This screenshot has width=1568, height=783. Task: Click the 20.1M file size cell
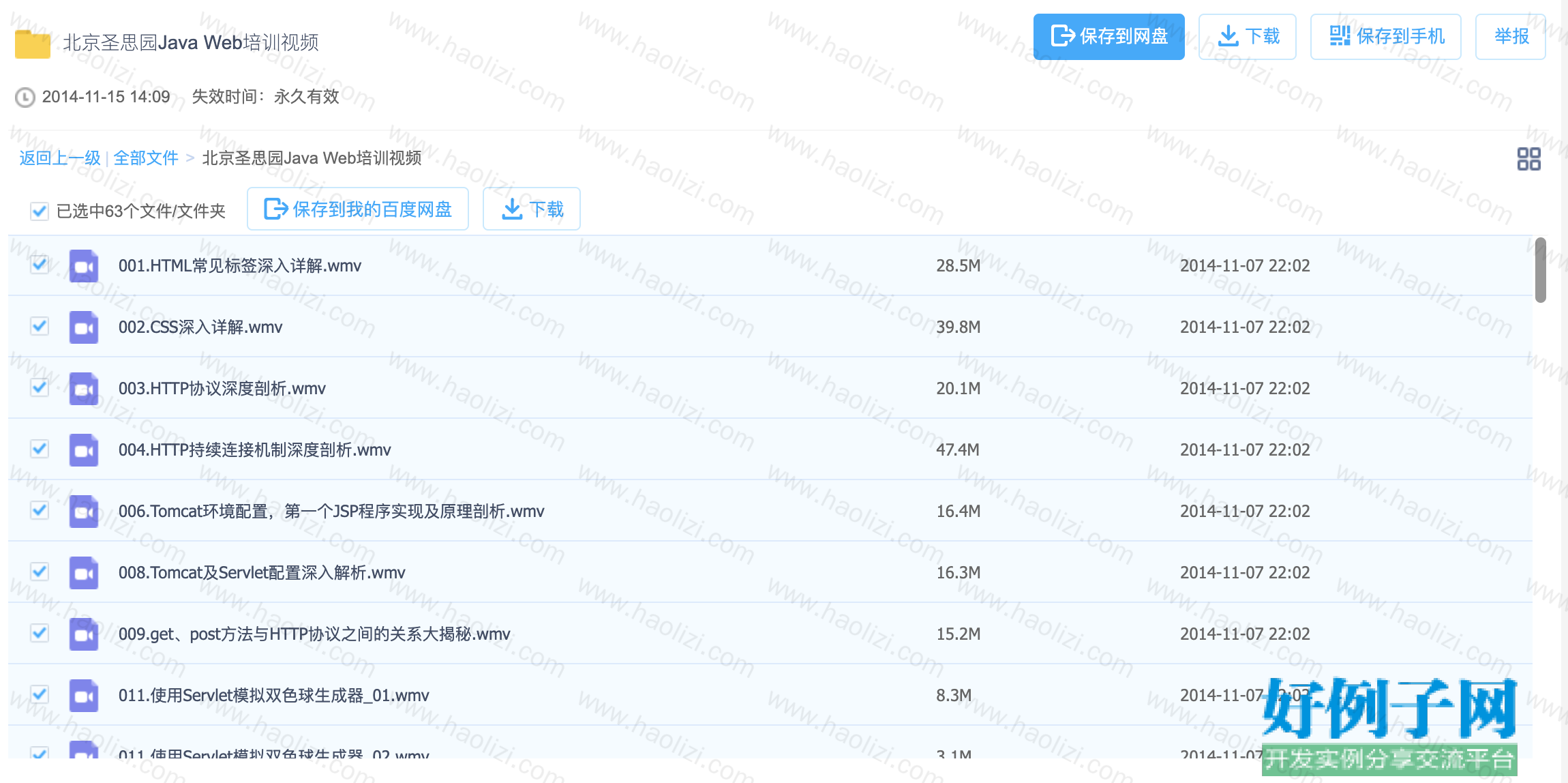(959, 389)
